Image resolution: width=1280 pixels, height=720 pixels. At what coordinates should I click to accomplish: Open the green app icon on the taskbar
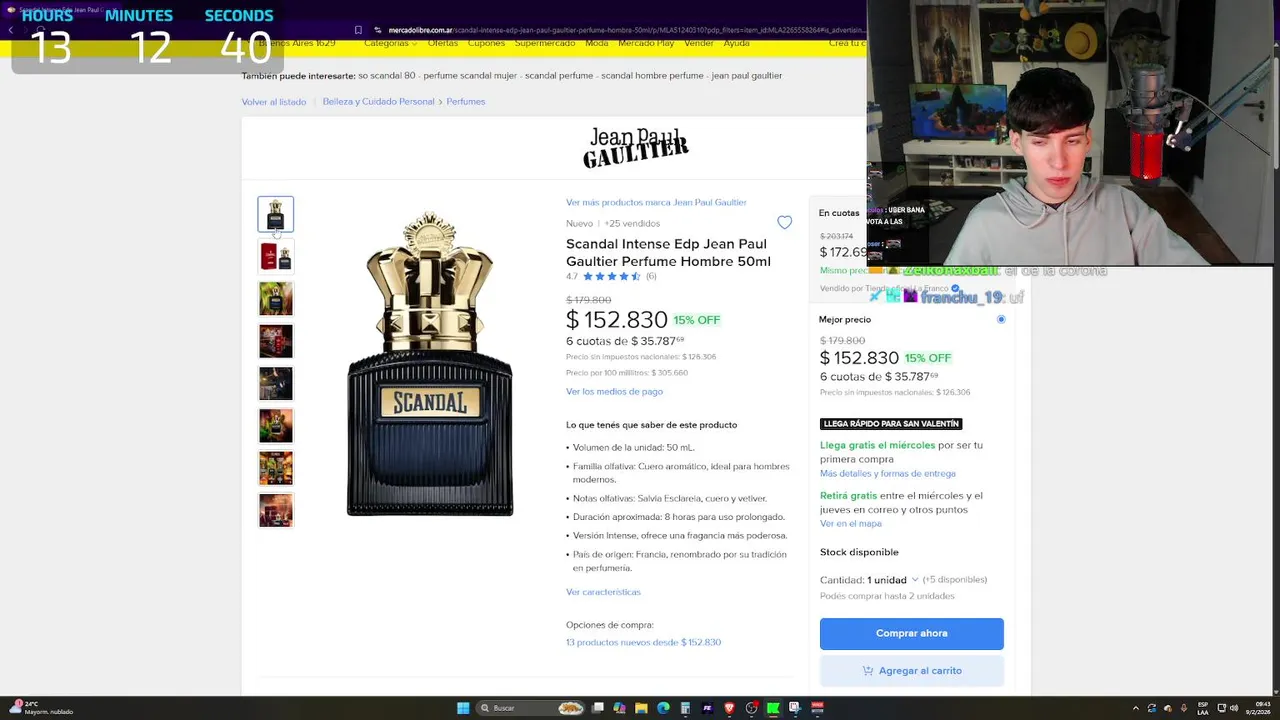[773, 708]
